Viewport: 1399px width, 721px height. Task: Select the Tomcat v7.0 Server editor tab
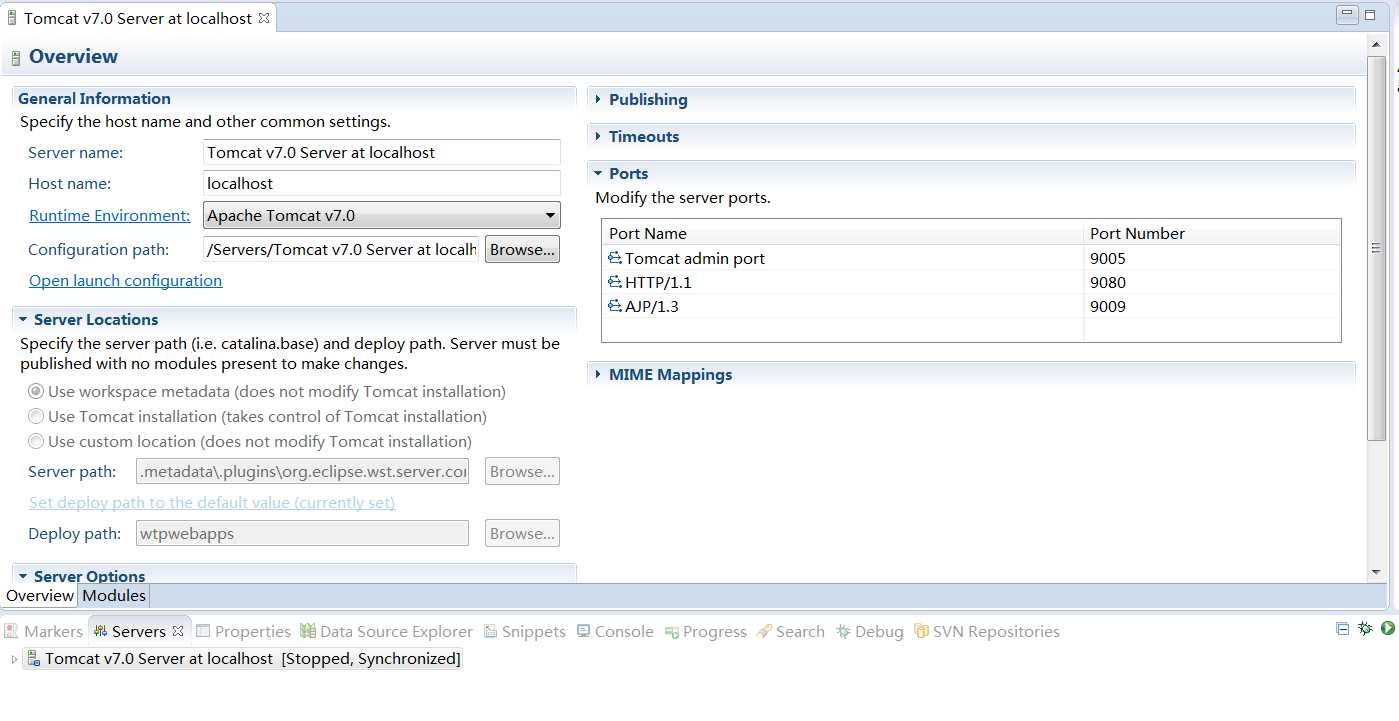pos(138,18)
